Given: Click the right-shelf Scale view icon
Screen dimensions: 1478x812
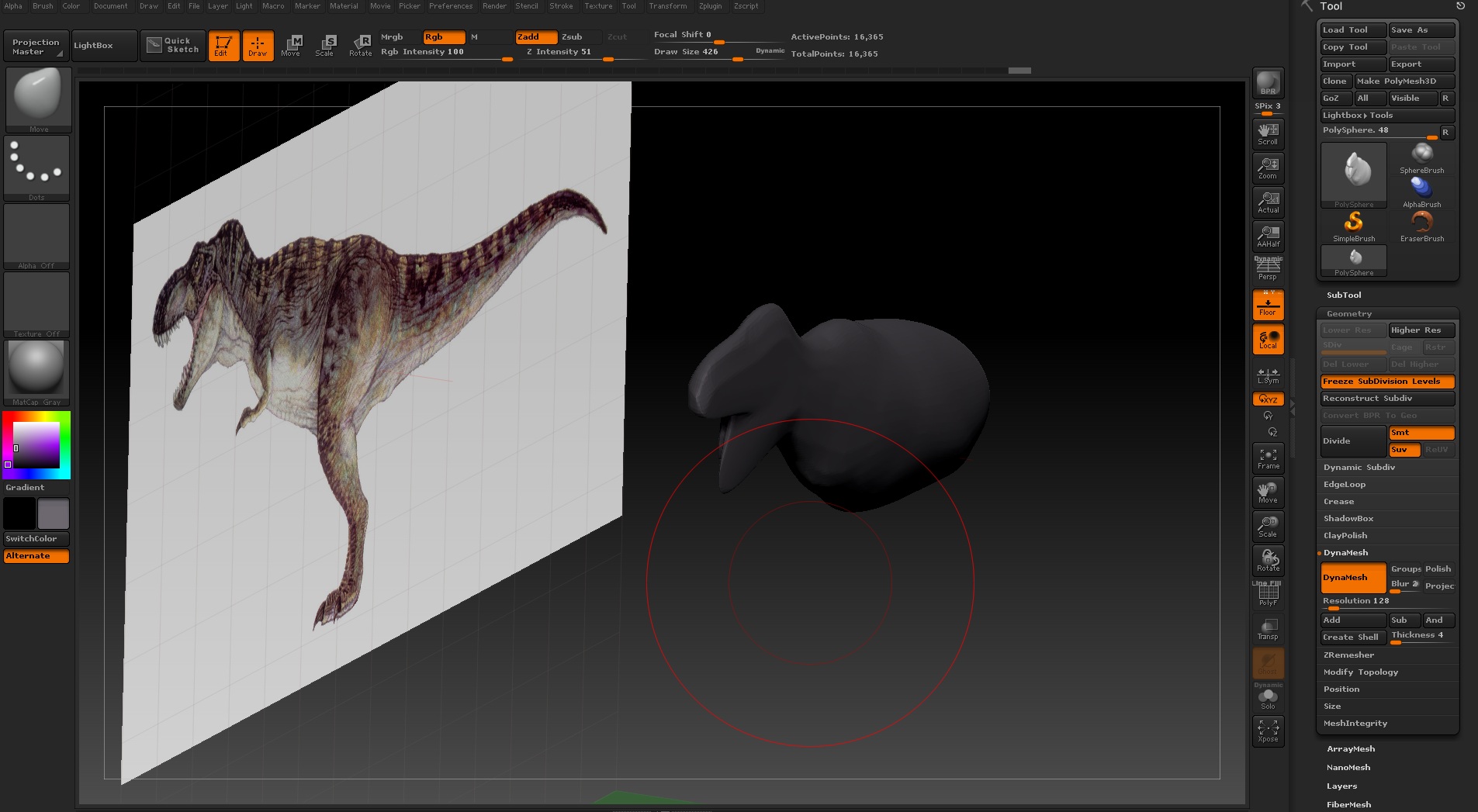Looking at the screenshot, I should [1268, 527].
